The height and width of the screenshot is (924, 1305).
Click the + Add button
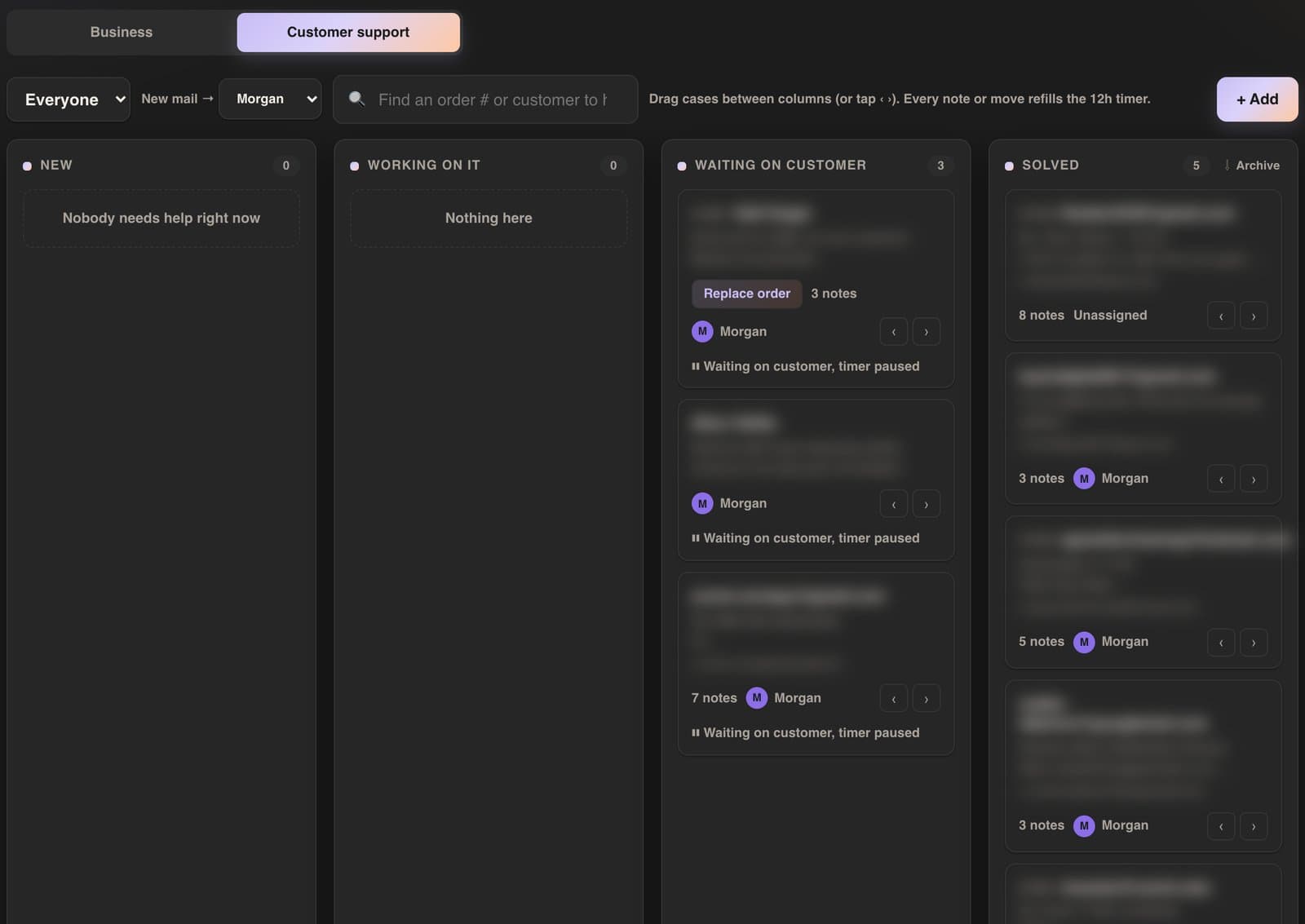1257,99
